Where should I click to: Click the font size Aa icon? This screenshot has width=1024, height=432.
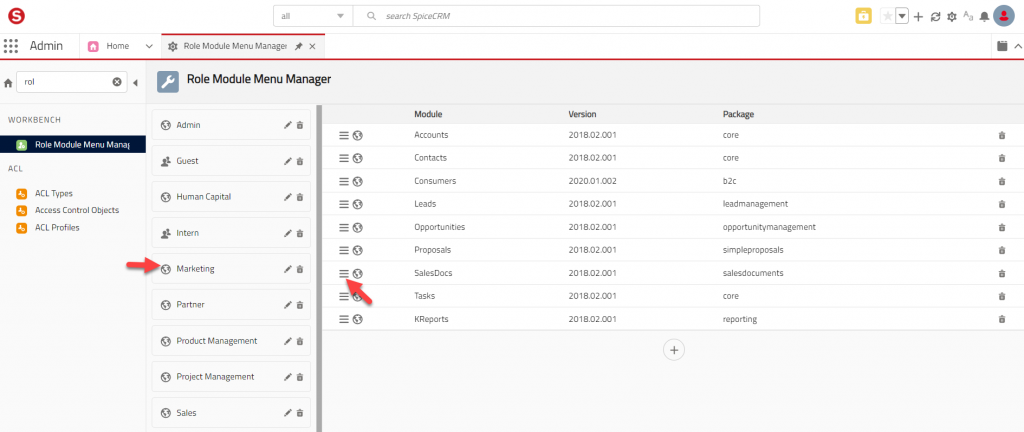(968, 16)
